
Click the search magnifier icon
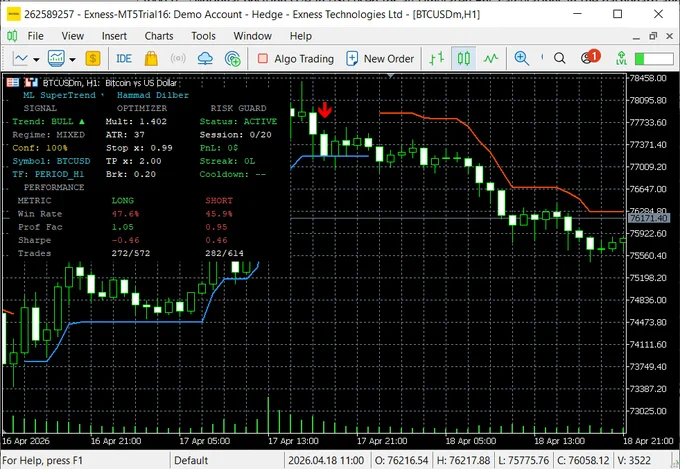(560, 58)
